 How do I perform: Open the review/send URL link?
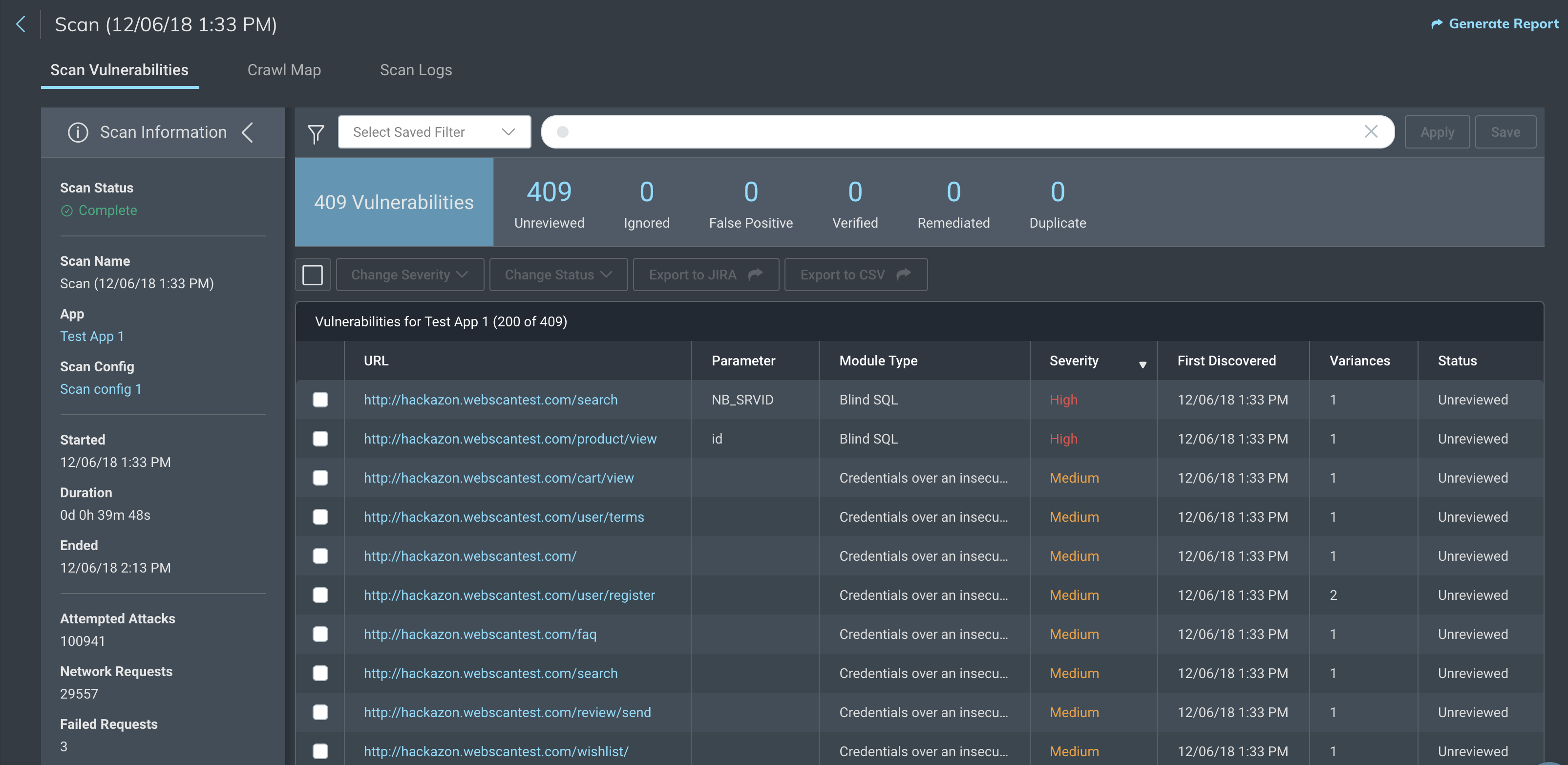[507, 712]
